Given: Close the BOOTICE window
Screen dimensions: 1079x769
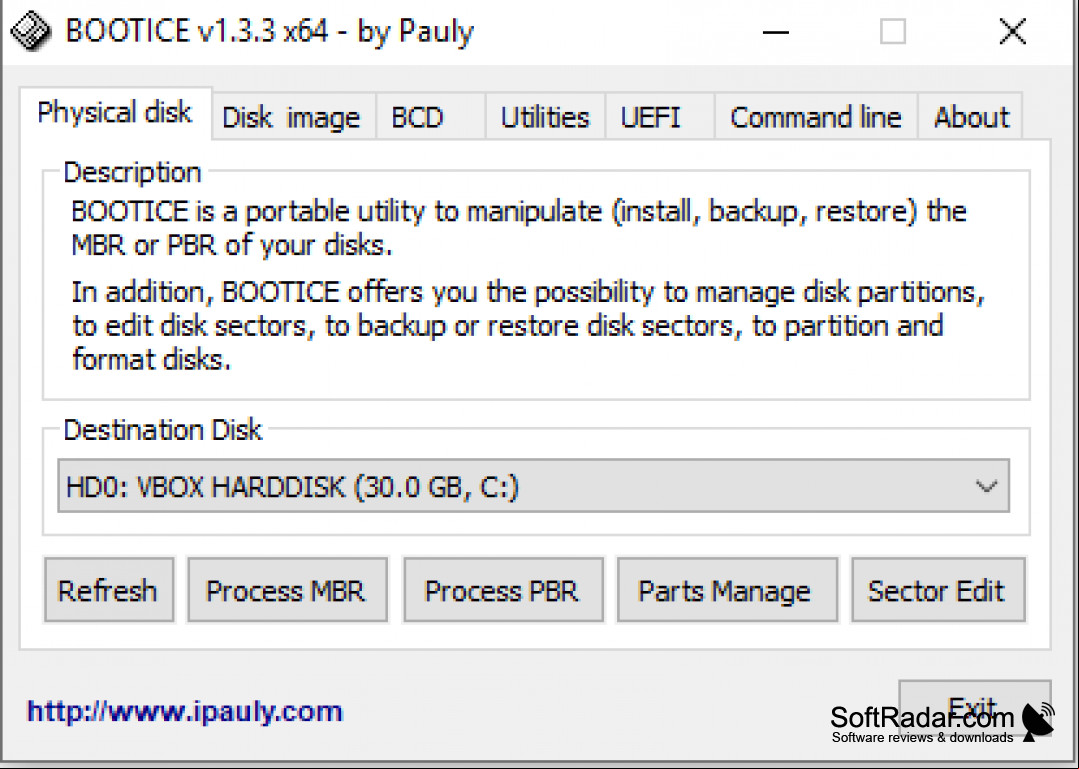Looking at the screenshot, I should pos(1012,32).
